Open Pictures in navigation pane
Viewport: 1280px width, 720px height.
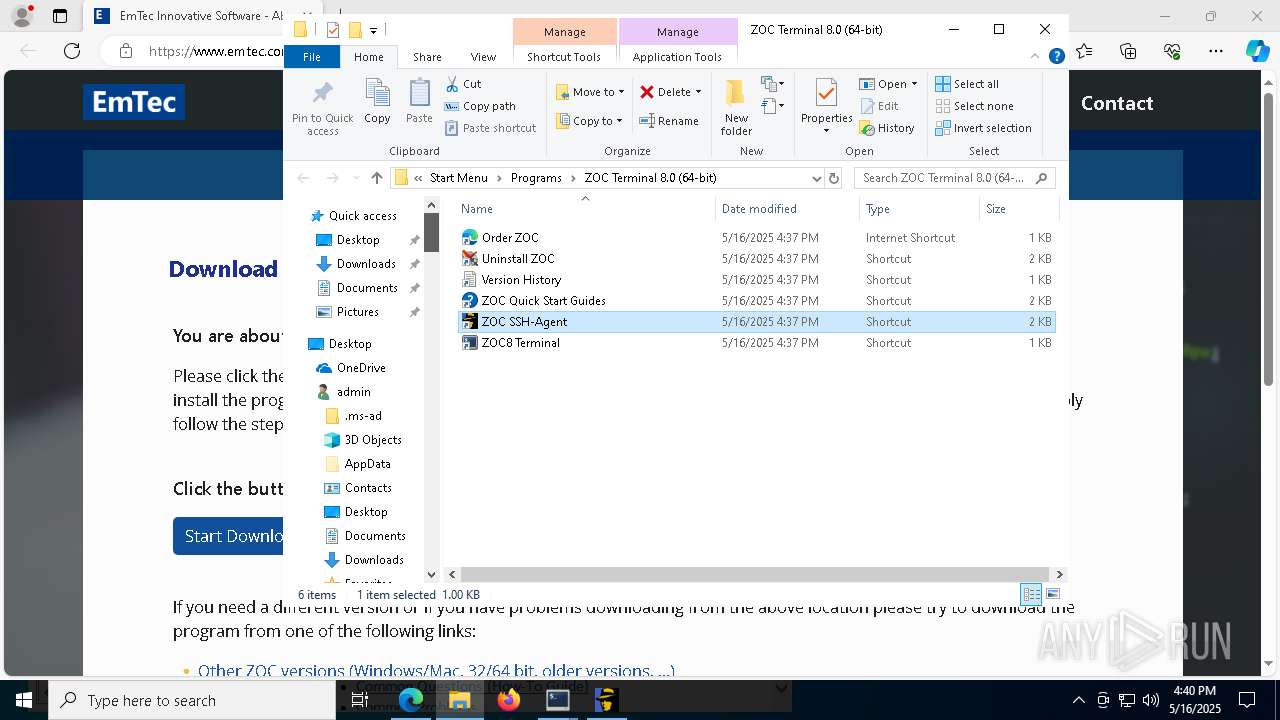coord(357,312)
